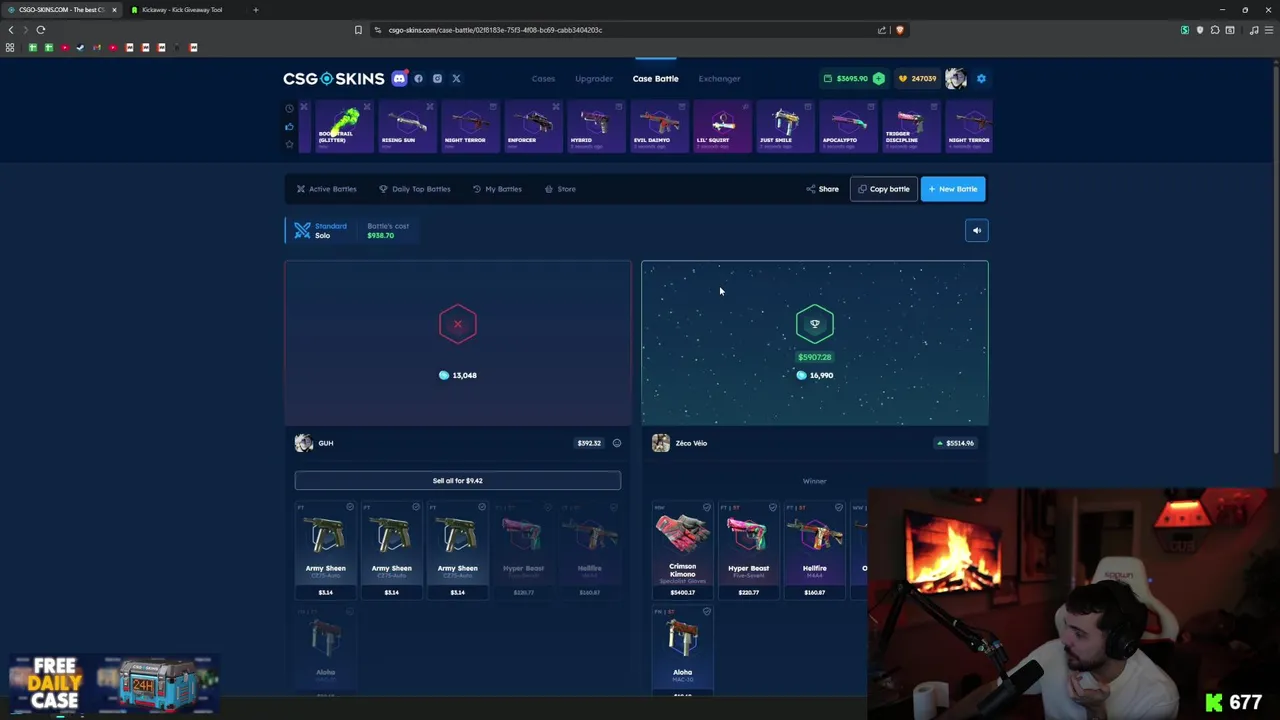Select the Case Battle menu item
The width and height of the screenshot is (1280, 720).
tap(655, 78)
